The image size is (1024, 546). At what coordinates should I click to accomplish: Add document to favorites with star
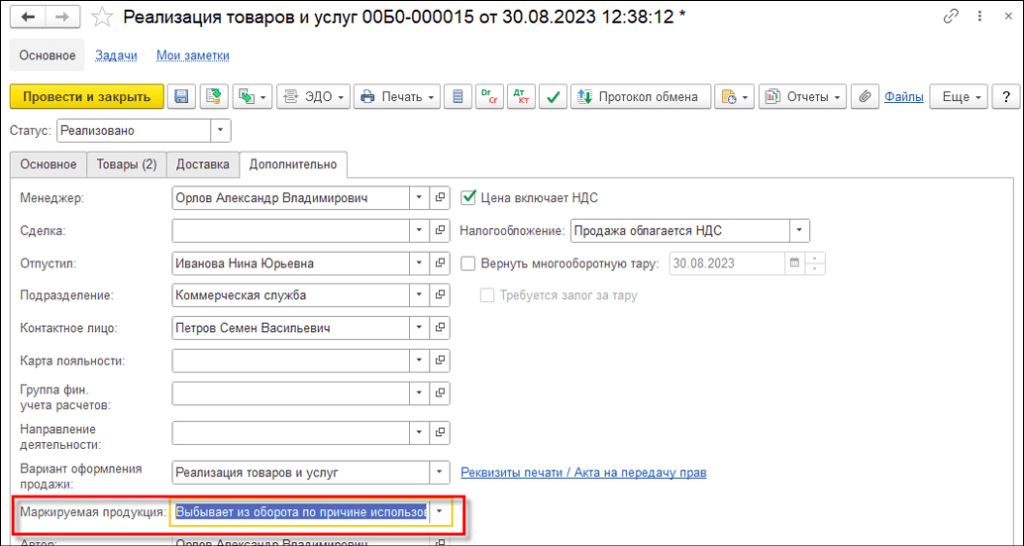[101, 18]
